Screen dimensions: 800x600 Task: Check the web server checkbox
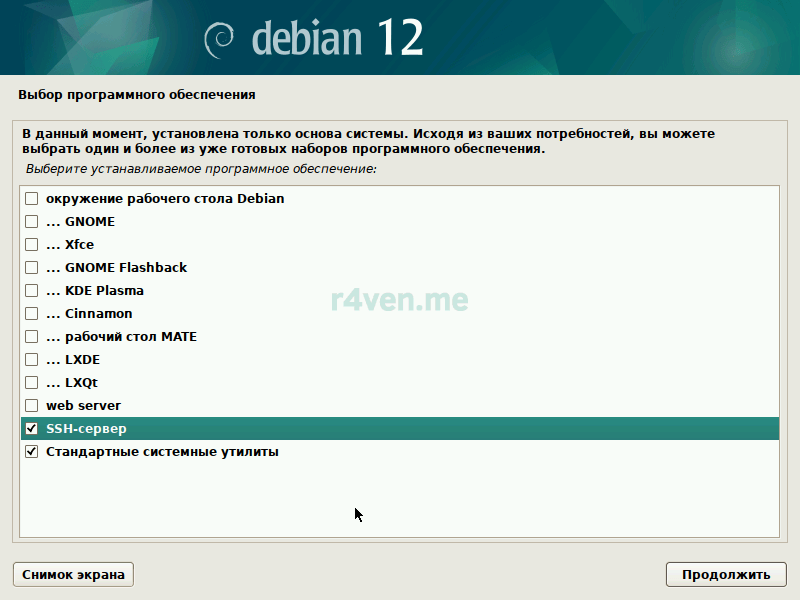[32, 406]
